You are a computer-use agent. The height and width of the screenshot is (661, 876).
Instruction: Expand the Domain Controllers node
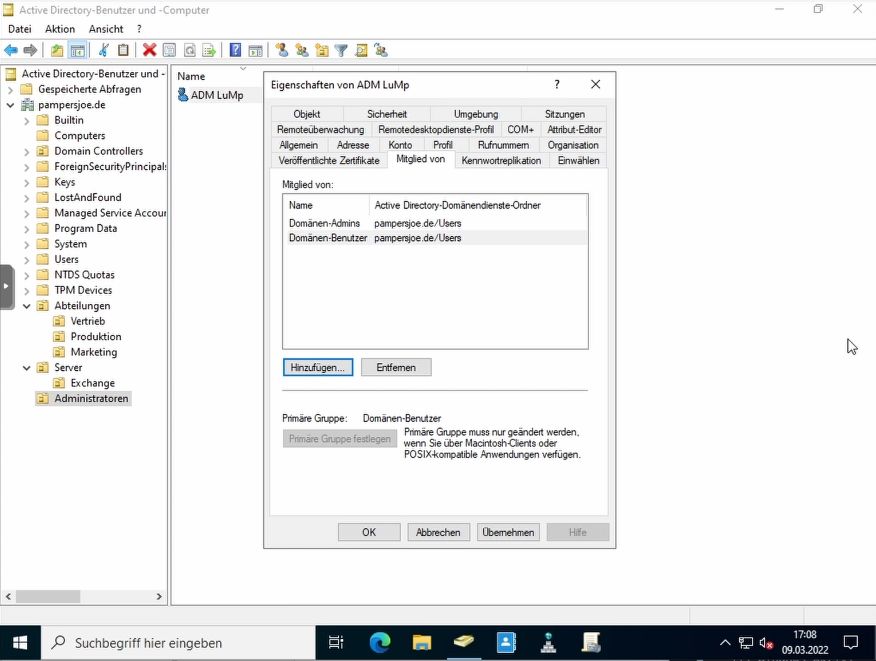point(26,151)
